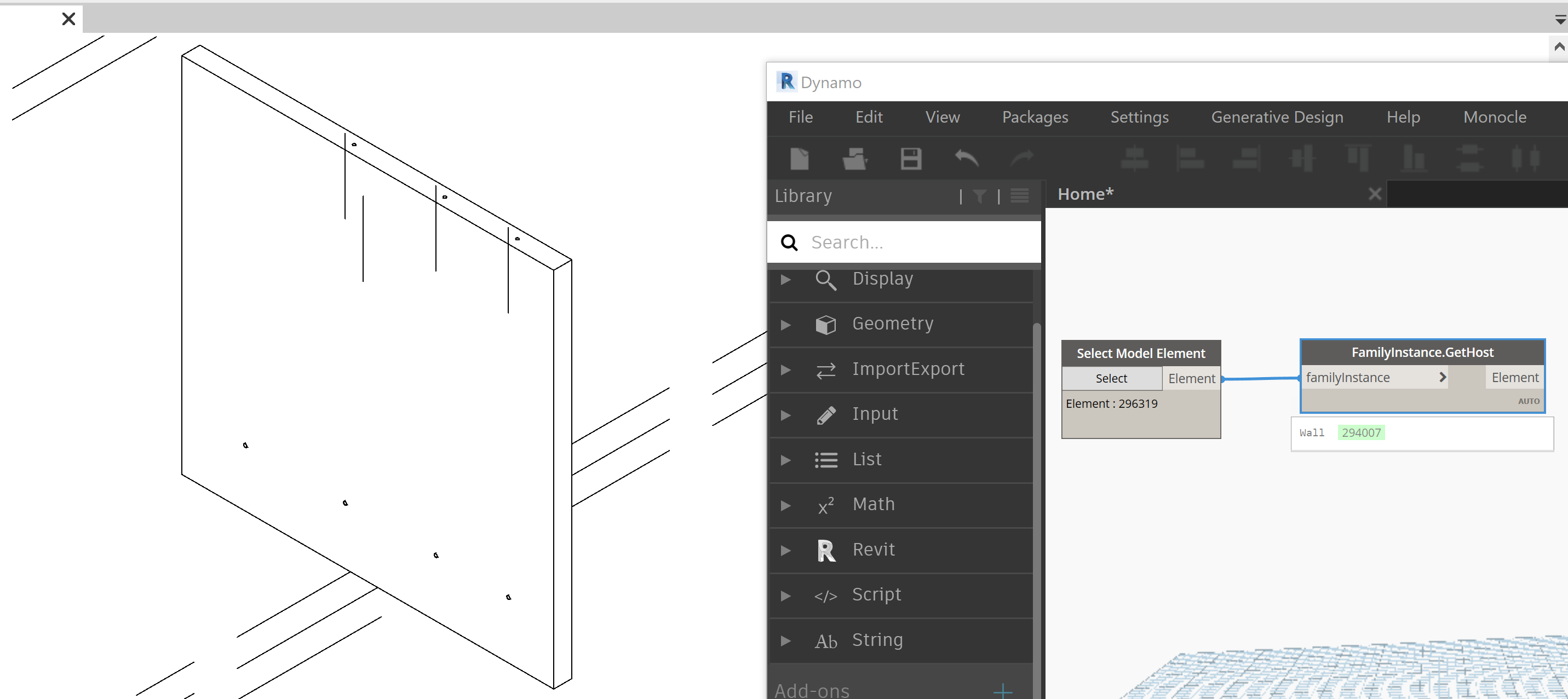Click the Select Model Element node title

pyautogui.click(x=1141, y=354)
